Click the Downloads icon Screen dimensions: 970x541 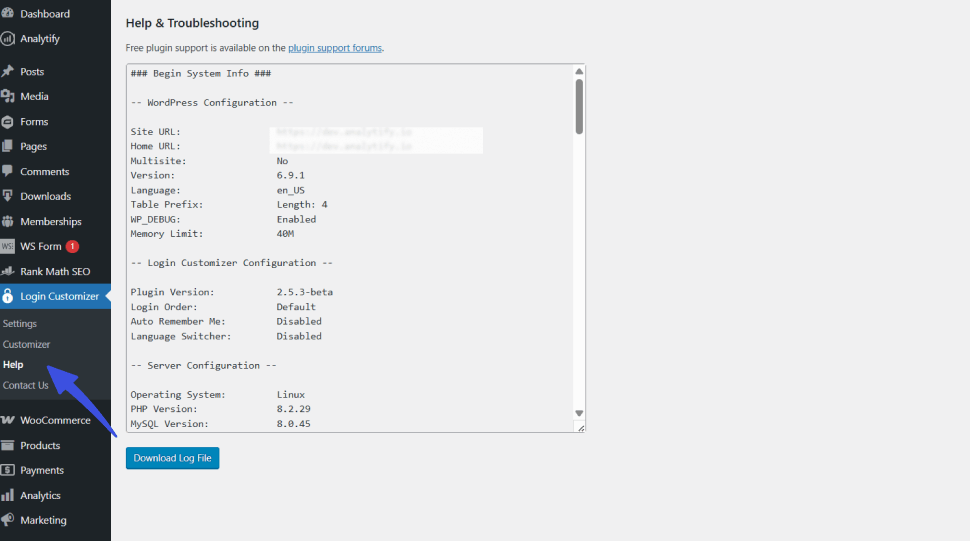(x=7, y=196)
